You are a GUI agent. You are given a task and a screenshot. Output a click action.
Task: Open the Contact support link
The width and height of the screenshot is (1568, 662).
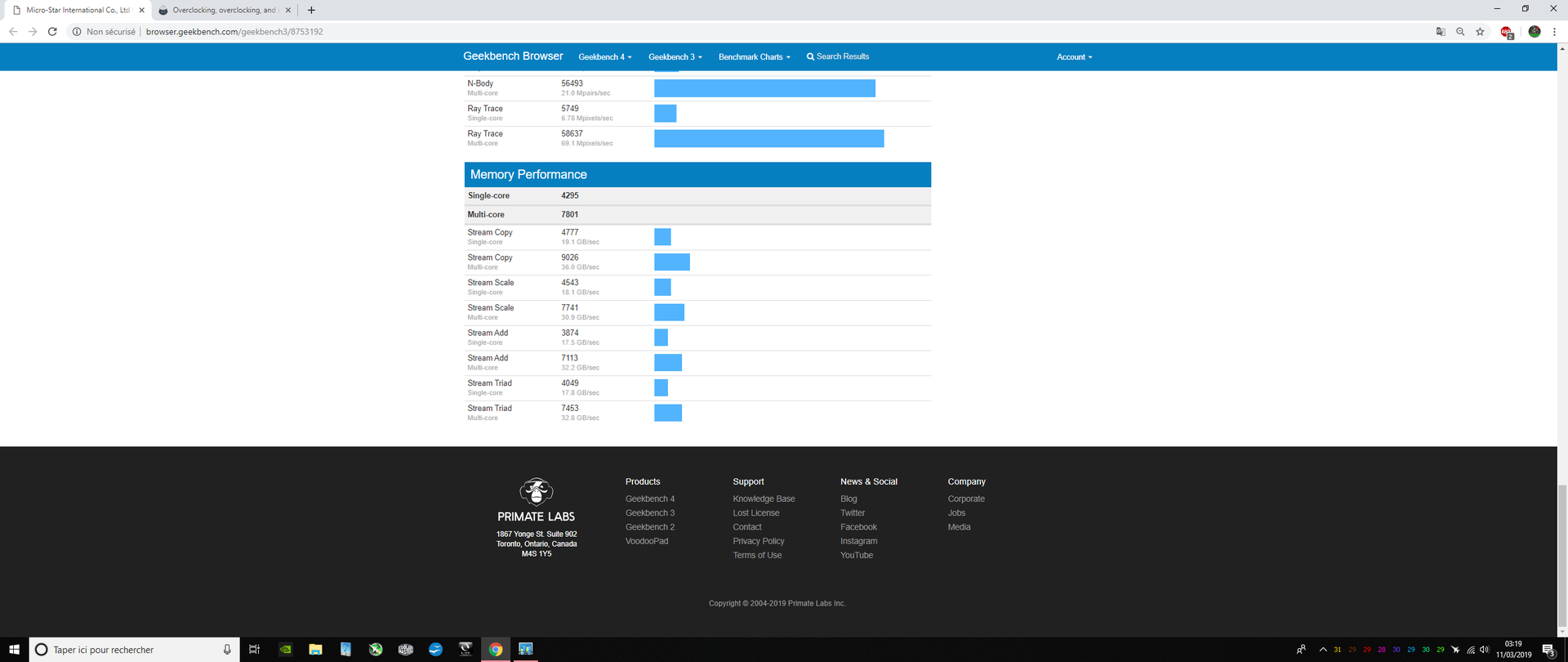(747, 527)
